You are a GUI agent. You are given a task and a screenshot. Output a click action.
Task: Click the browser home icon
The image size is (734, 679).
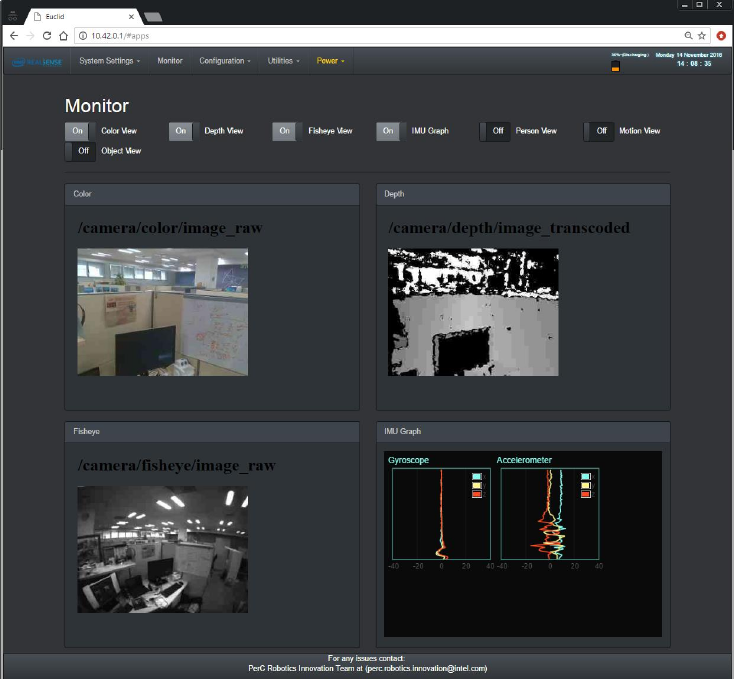pos(63,35)
